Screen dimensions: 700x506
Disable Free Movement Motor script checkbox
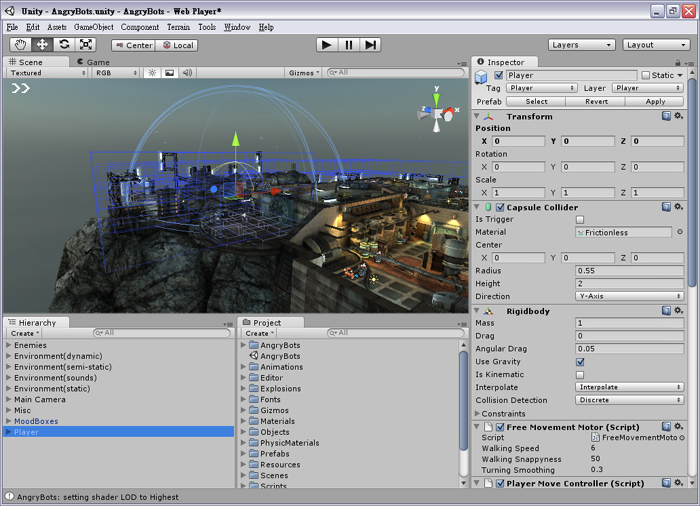[x=500, y=427]
